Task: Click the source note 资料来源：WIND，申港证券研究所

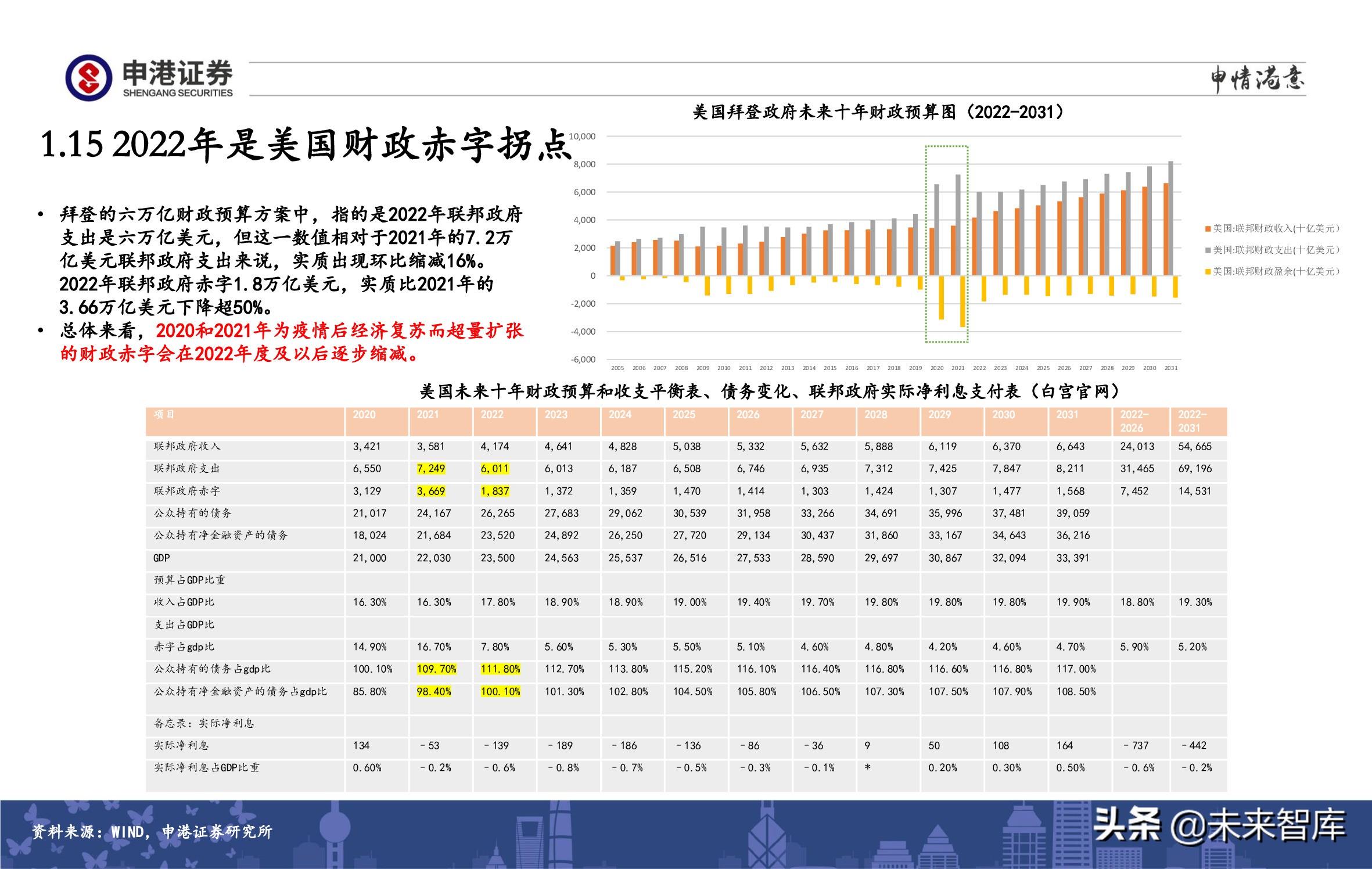Action: point(152,832)
